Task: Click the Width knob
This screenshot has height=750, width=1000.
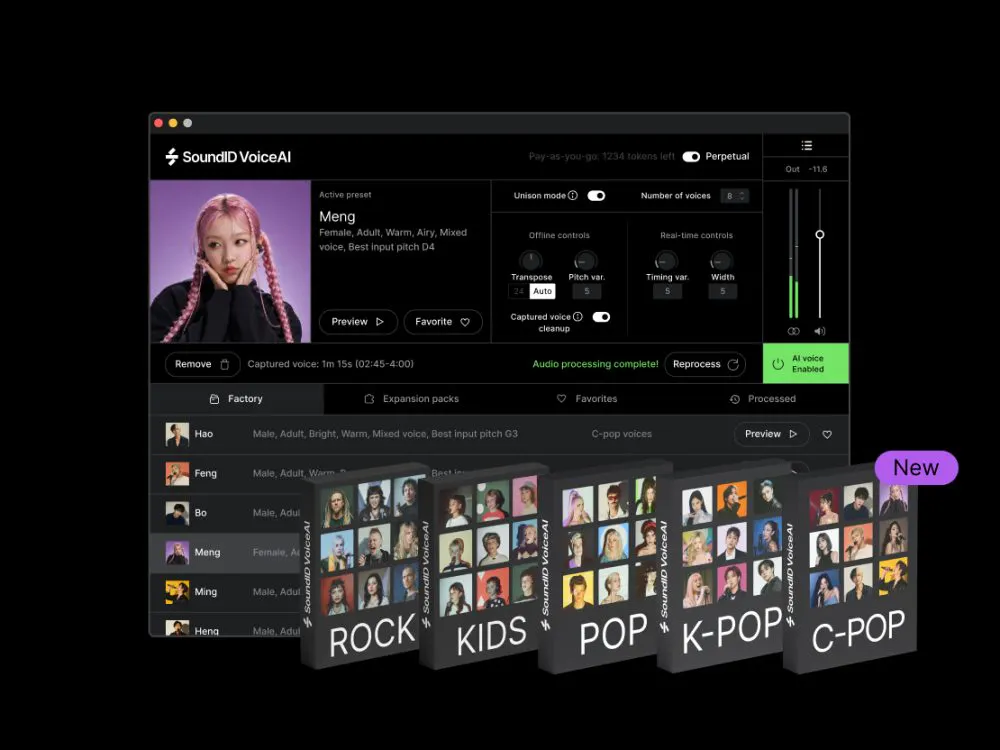Action: click(721, 260)
